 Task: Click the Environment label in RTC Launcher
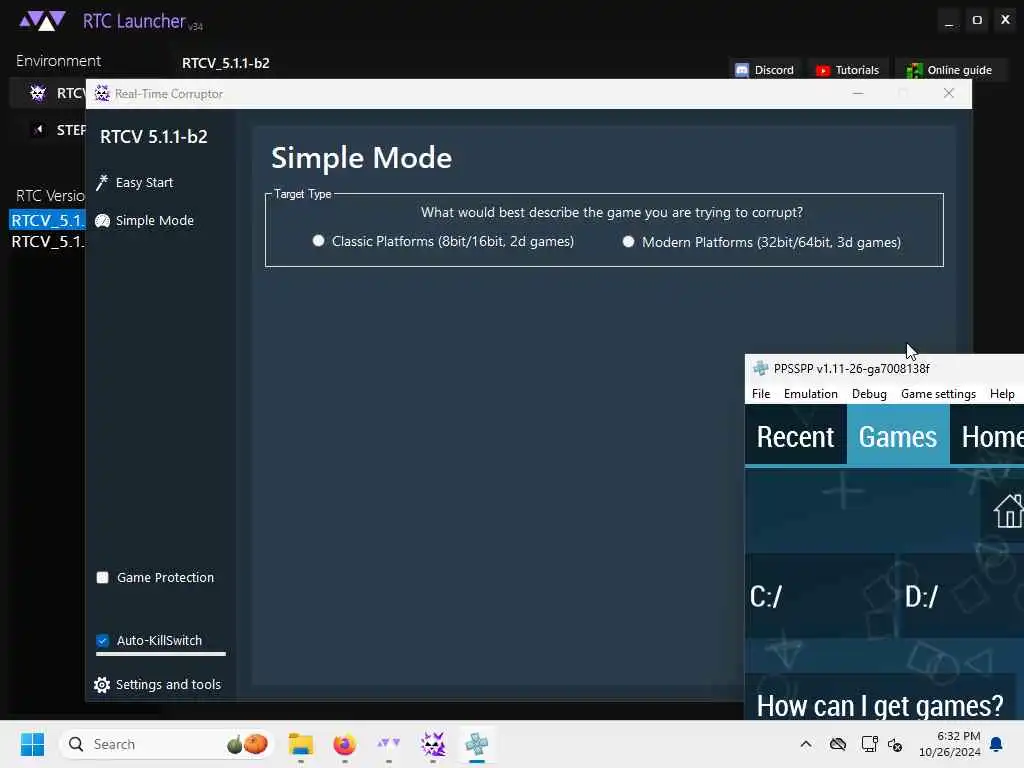click(58, 61)
